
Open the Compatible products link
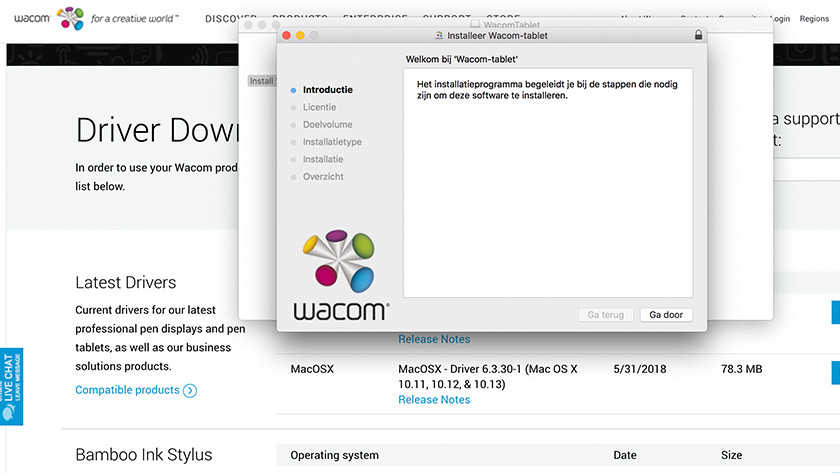point(127,390)
